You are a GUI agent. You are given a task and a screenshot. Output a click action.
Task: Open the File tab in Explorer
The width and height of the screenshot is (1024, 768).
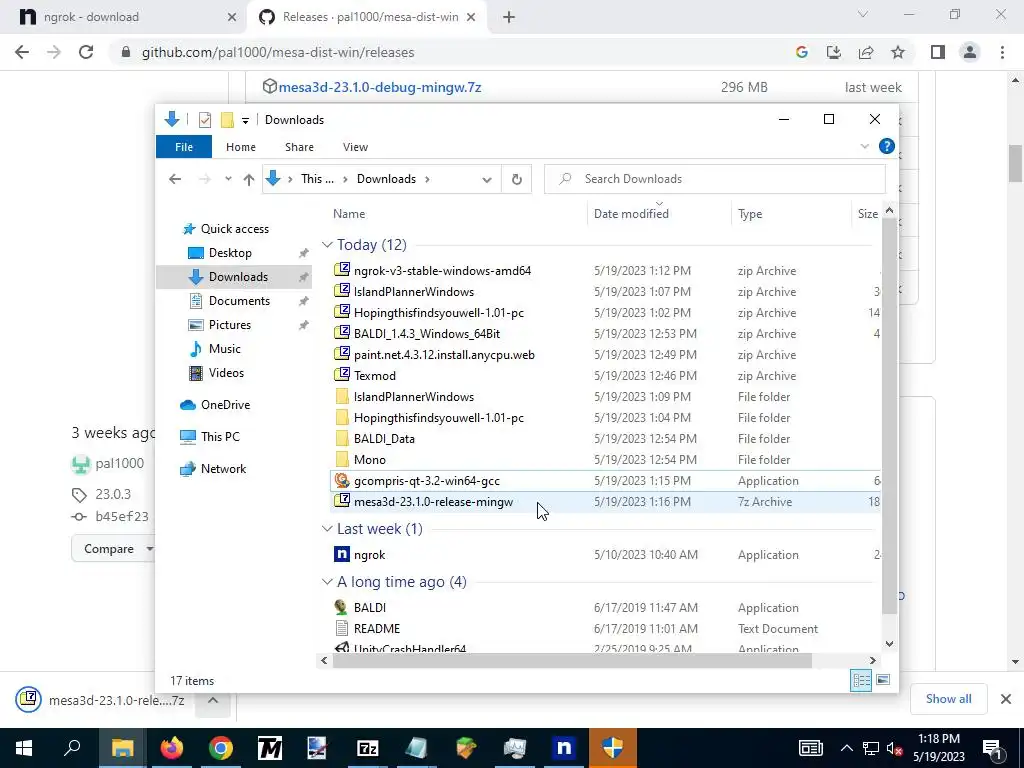(184, 147)
